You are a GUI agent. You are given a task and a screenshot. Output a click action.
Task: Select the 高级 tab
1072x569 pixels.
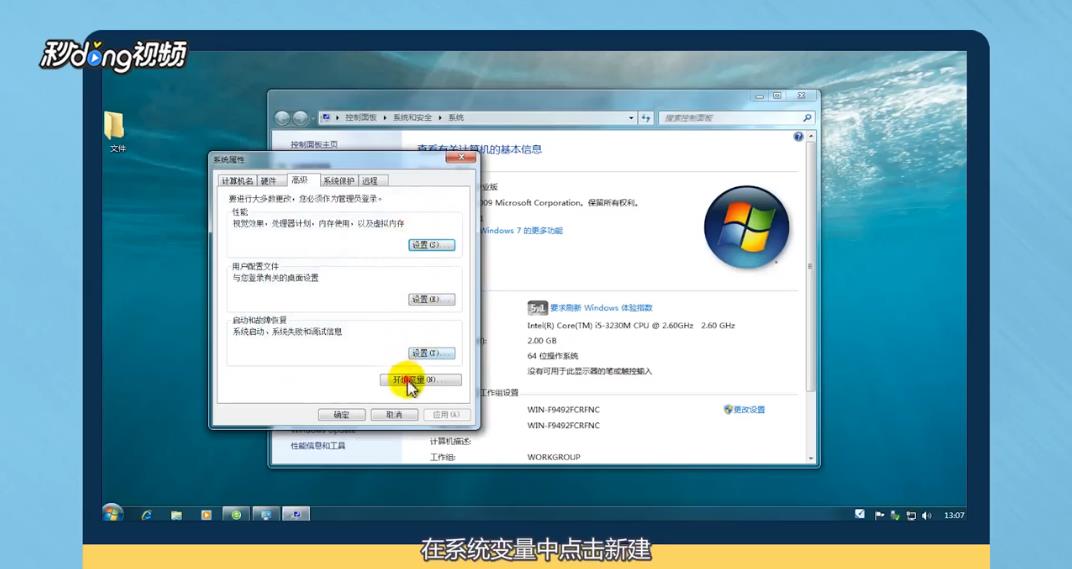pos(300,180)
